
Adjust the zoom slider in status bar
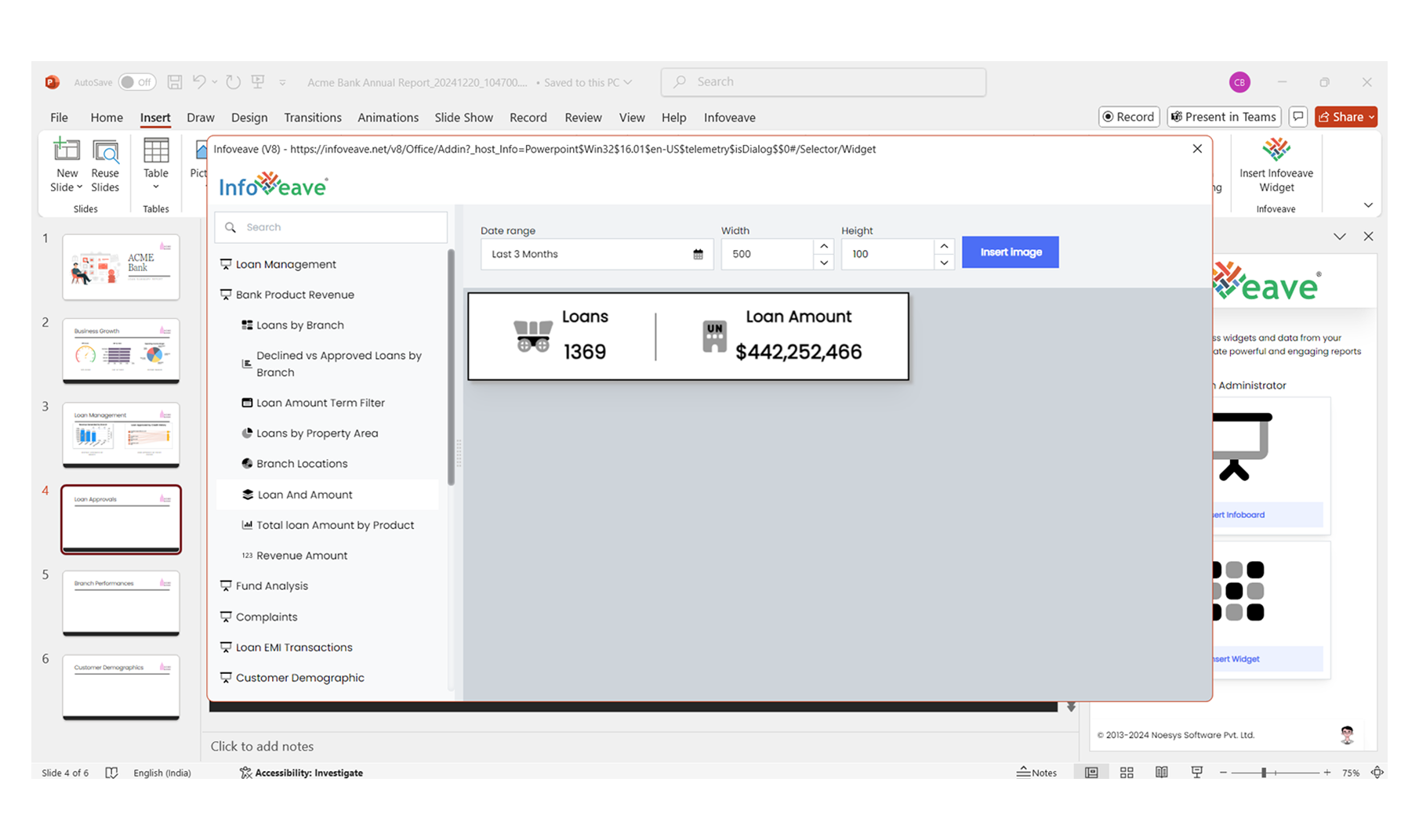(x=1264, y=773)
